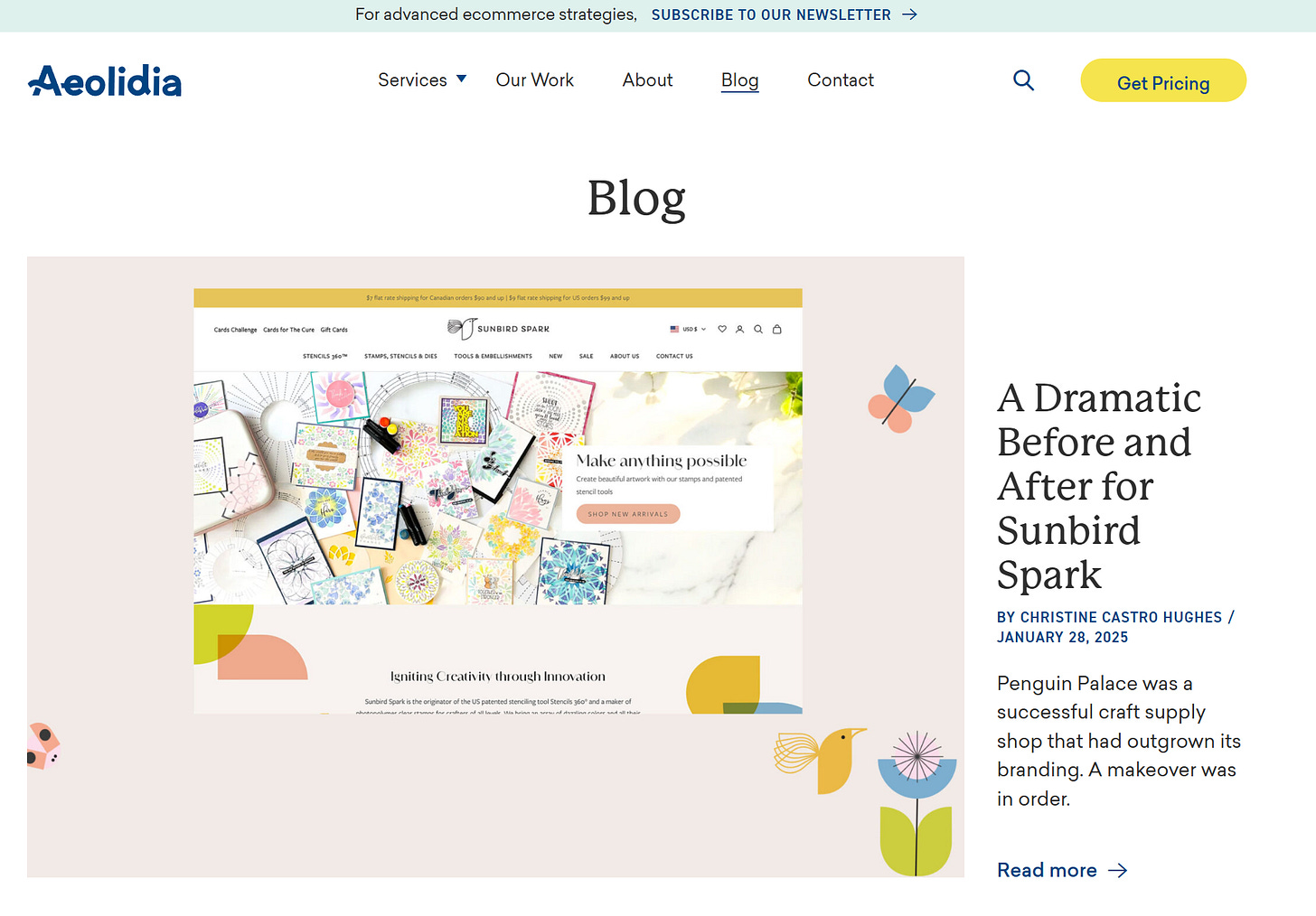Image resolution: width=1316 pixels, height=916 pixels.
Task: Open the About page
Action: (x=647, y=80)
